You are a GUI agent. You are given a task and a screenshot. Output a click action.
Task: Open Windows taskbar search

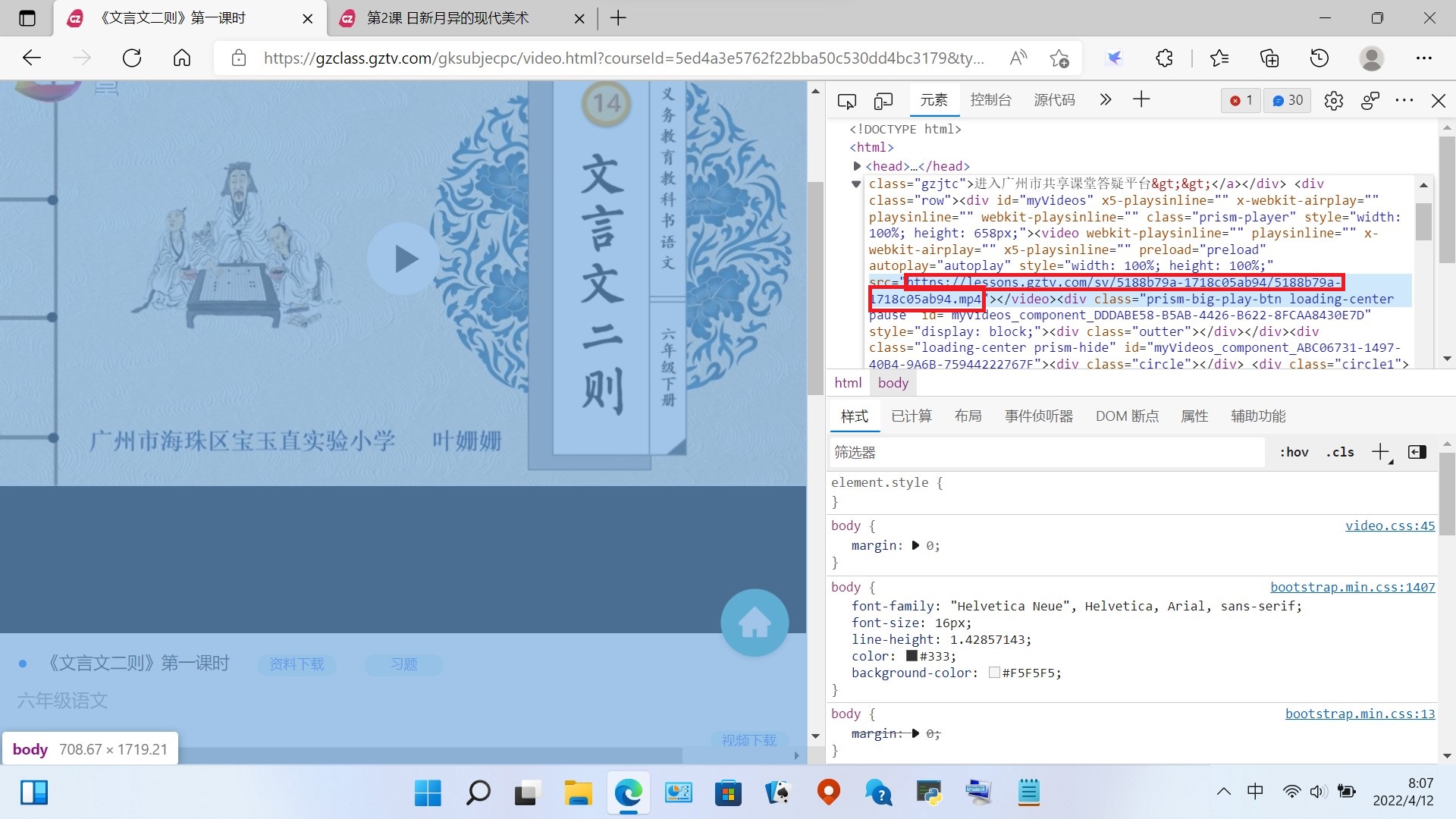pos(478,793)
